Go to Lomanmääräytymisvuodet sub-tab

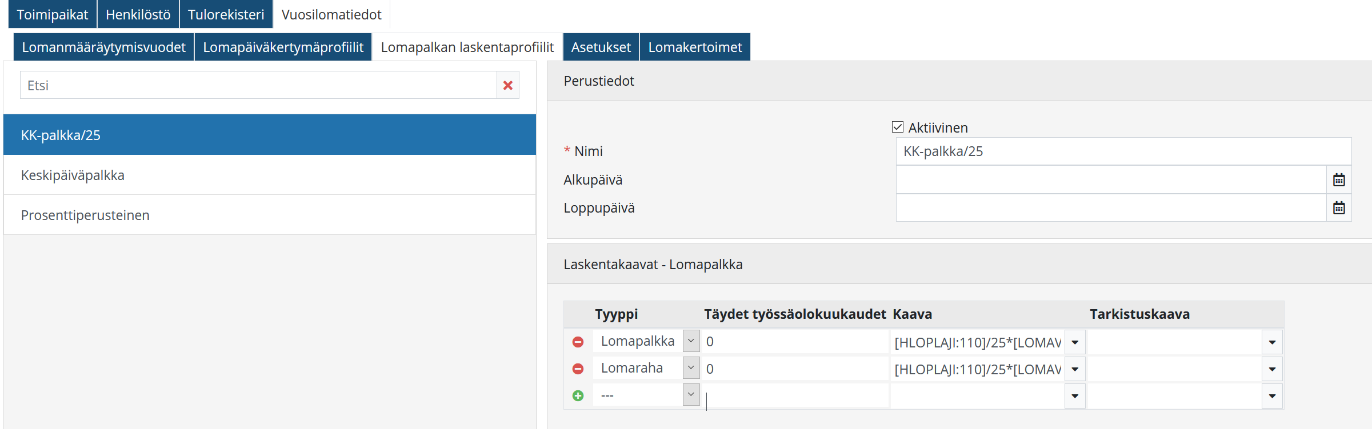coord(104,47)
